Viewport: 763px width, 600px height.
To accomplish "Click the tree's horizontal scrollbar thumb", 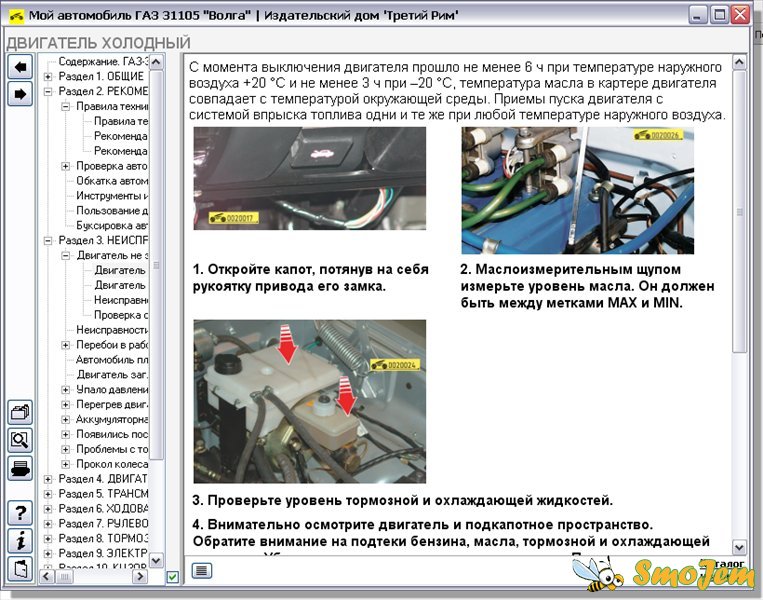I will (64, 577).
